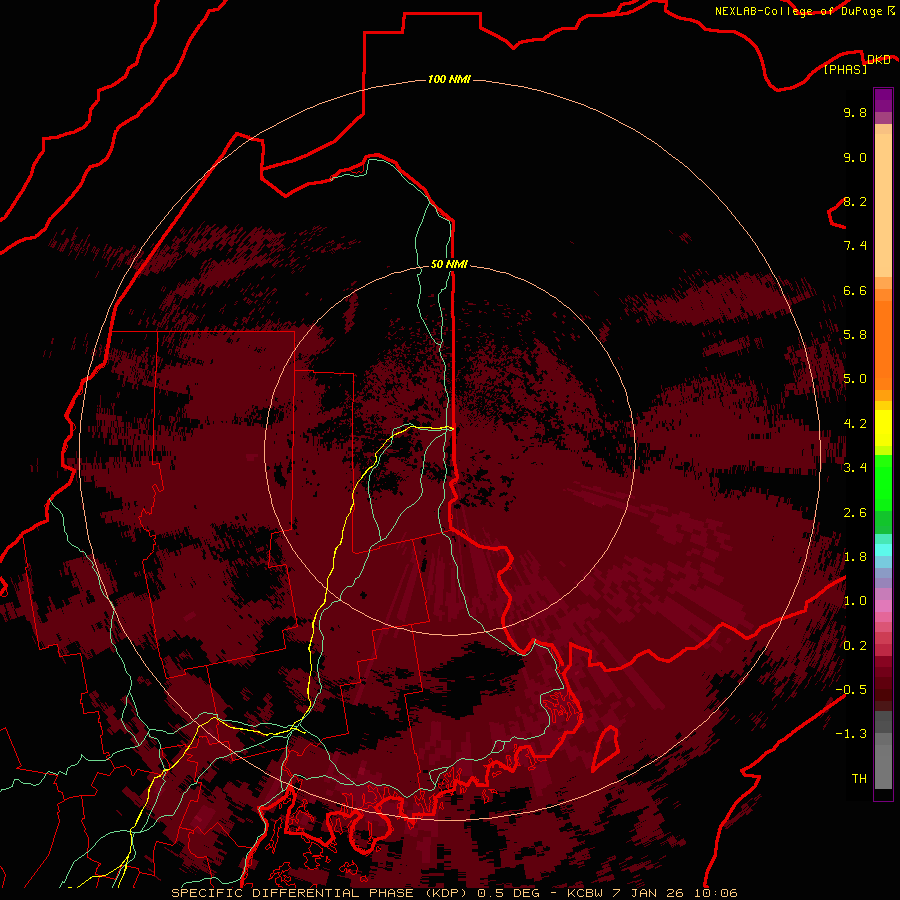
Task: Select the 1.8 legend value
Action: pos(855,557)
